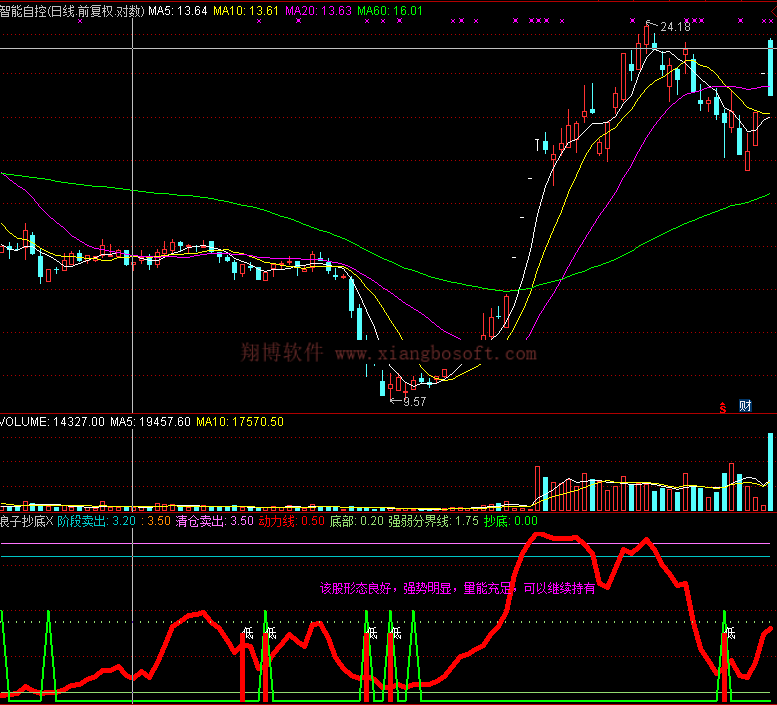Select the MA10: 13.61 indicator label
The image size is (777, 705).
pyautogui.click(x=246, y=11)
